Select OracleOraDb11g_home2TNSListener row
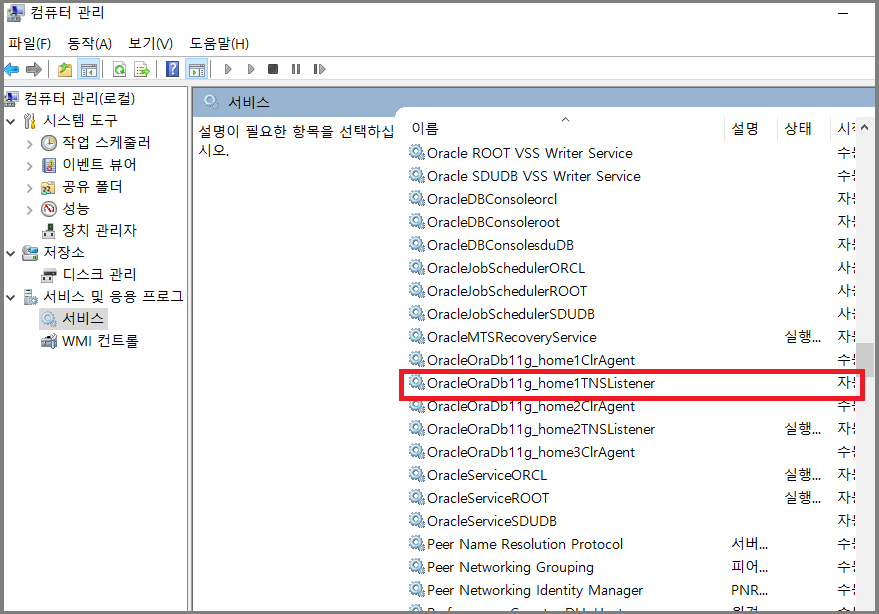 631,429
